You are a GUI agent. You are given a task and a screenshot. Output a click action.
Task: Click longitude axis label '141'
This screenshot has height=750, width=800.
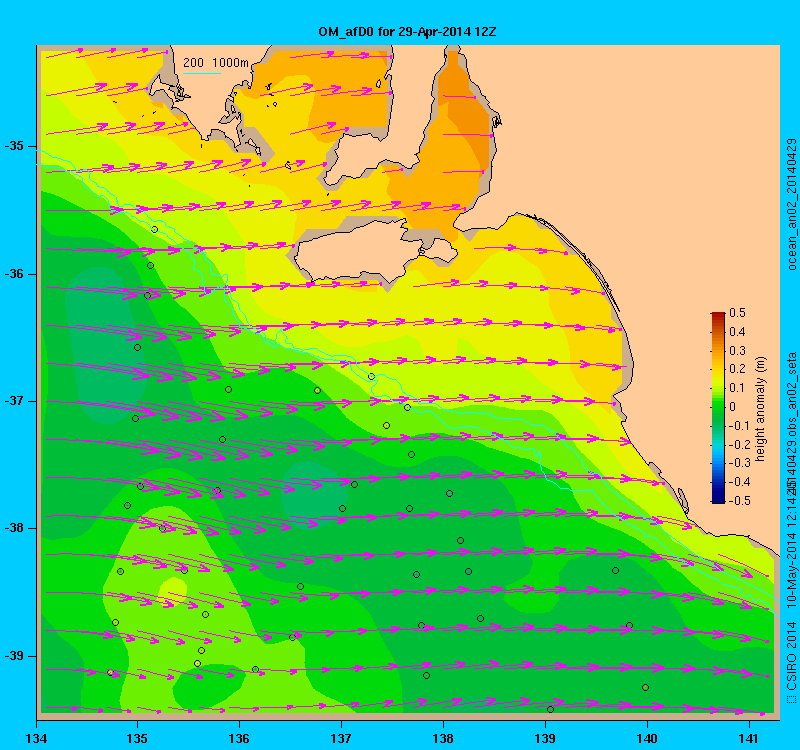(749, 738)
